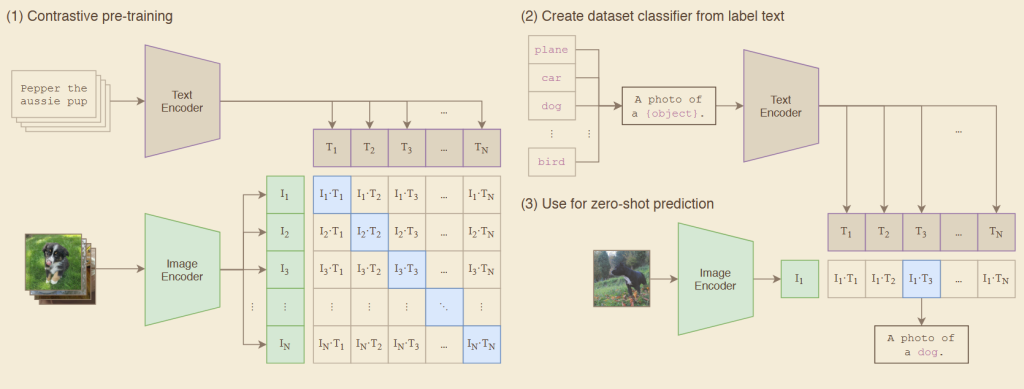1024x389 pixels.
Task: Click the 'Pepper the aussie pup' text card
Action: [x=60, y=100]
